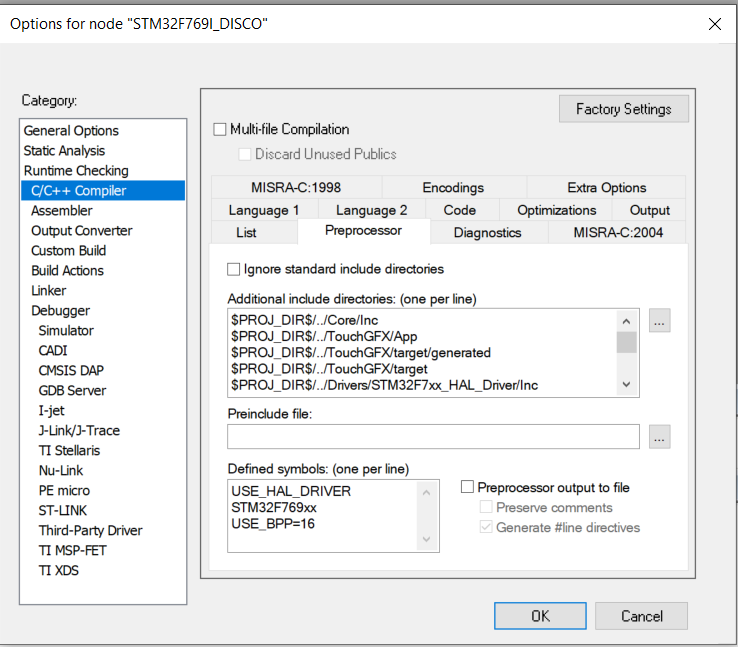Open the MISRA-C:1998 tab

point(296,187)
